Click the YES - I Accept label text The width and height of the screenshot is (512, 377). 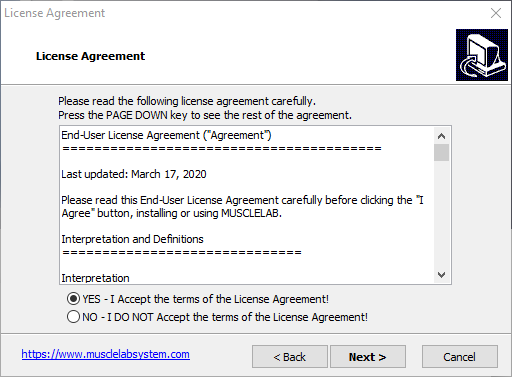205,299
